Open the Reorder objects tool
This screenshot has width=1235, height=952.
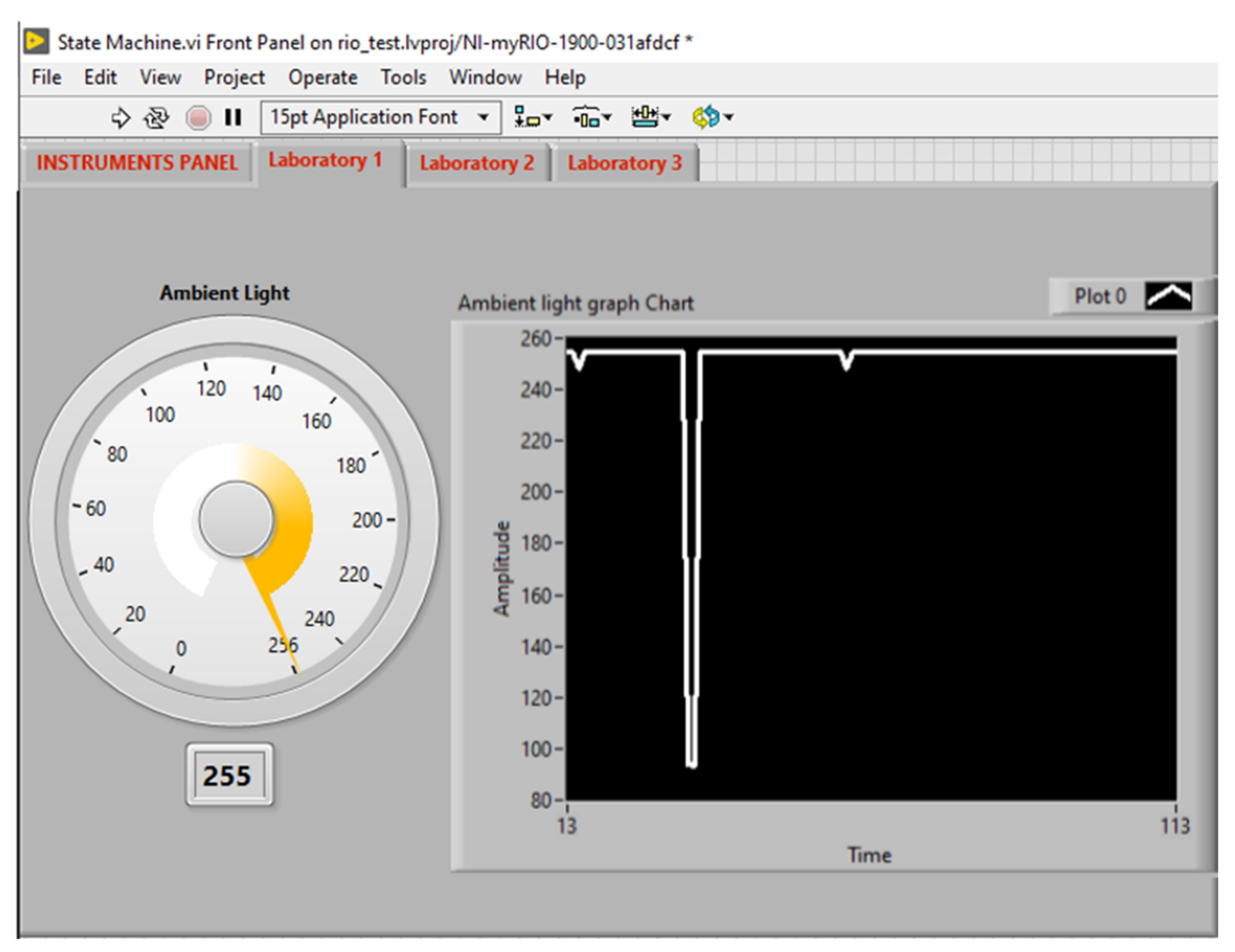pyautogui.click(x=706, y=118)
